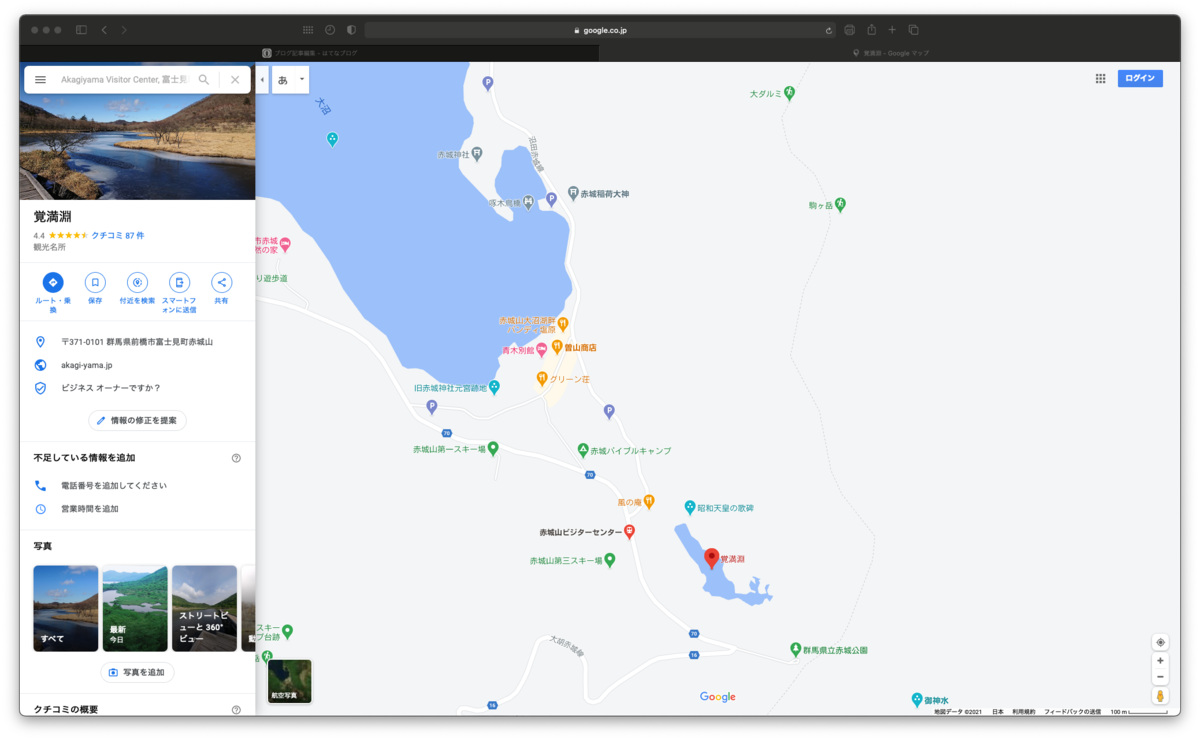Open the Google apps grid icon
1200x740 pixels.
pyautogui.click(x=1100, y=78)
